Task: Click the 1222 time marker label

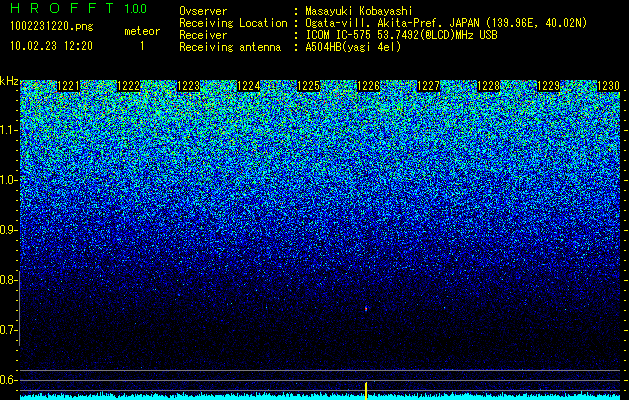Action: pos(129,86)
